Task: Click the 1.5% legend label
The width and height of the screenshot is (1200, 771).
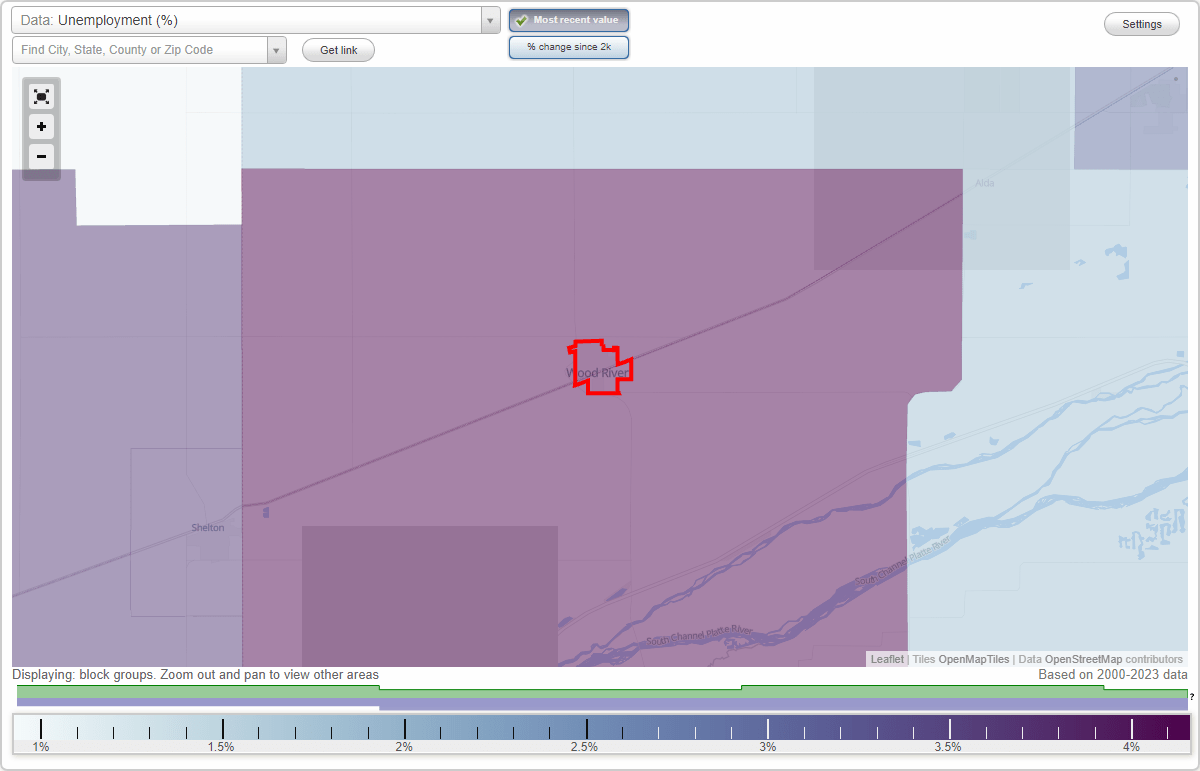Action: click(x=221, y=747)
